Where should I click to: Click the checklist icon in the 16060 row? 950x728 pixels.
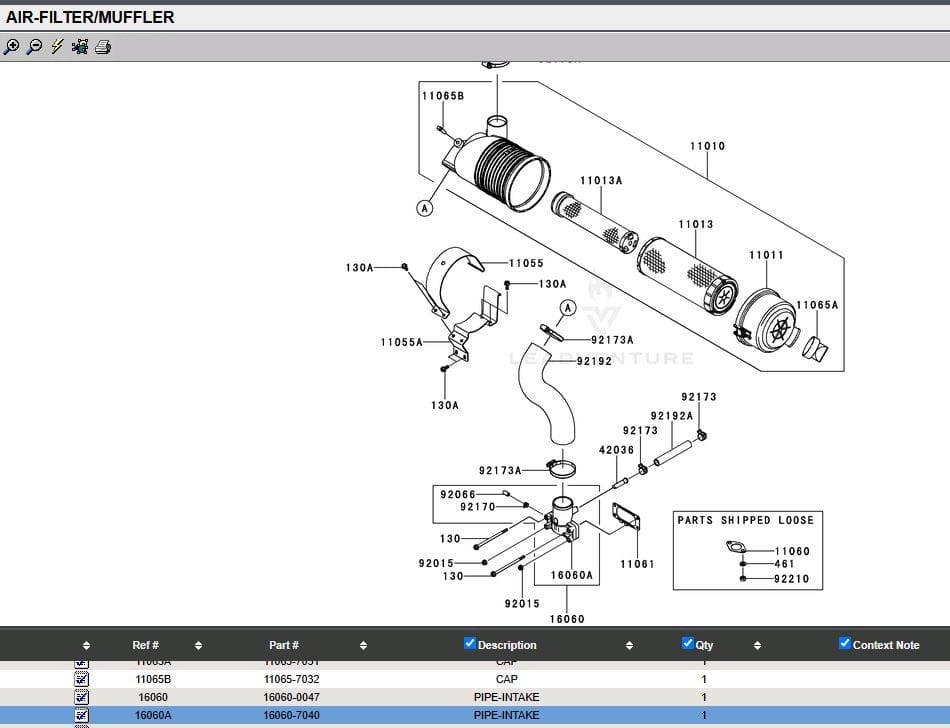(82, 697)
